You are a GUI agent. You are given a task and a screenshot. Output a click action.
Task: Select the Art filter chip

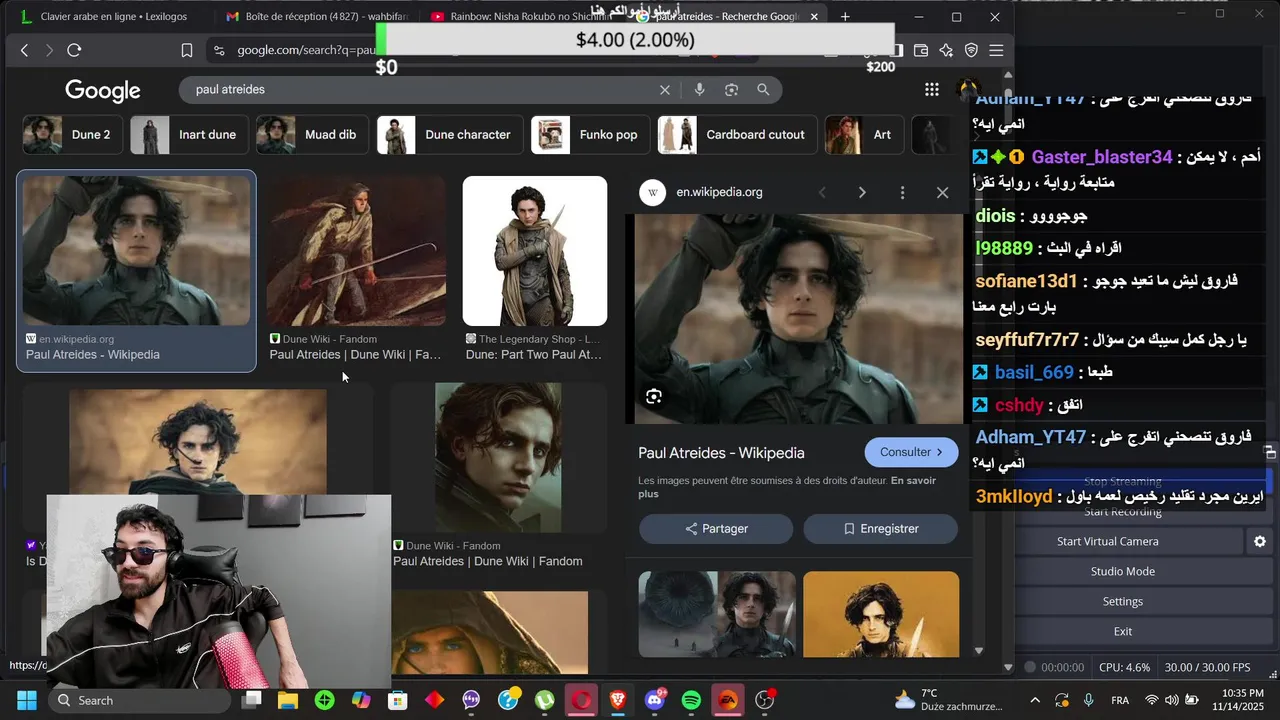click(x=865, y=135)
